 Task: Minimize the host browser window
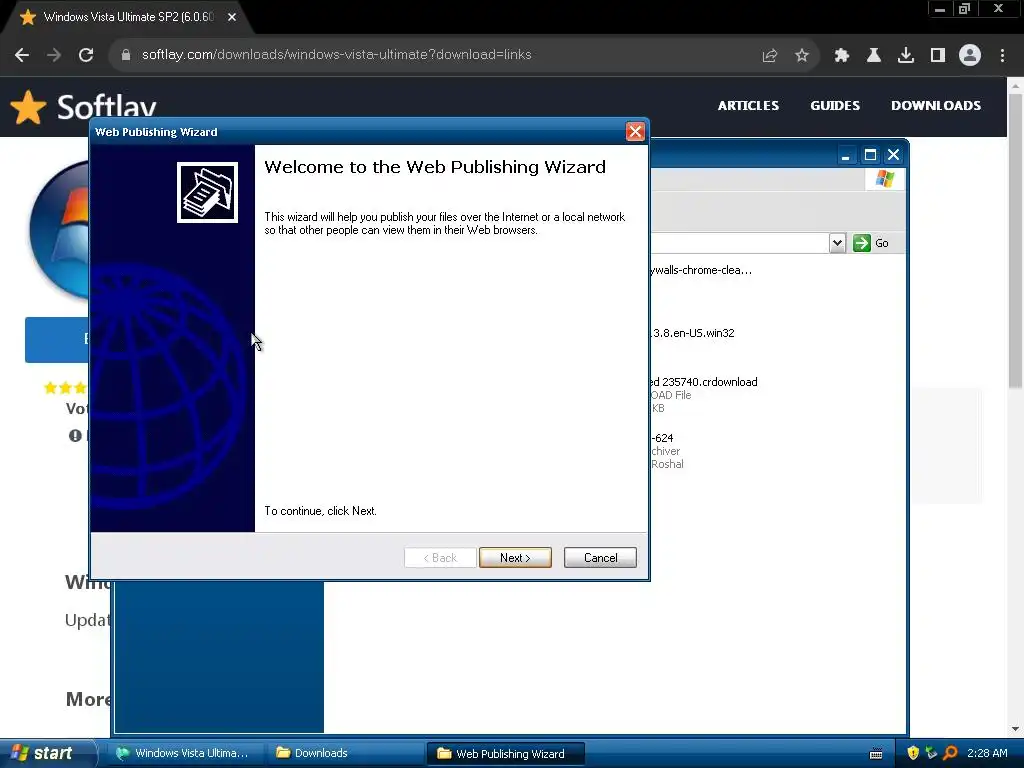coord(940,9)
